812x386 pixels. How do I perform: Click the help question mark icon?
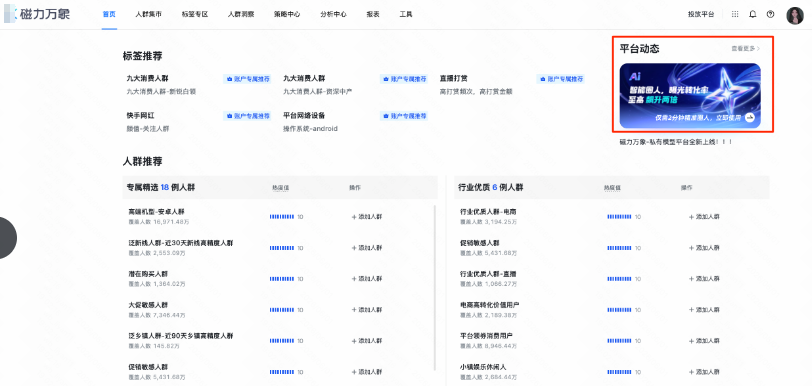click(x=770, y=15)
